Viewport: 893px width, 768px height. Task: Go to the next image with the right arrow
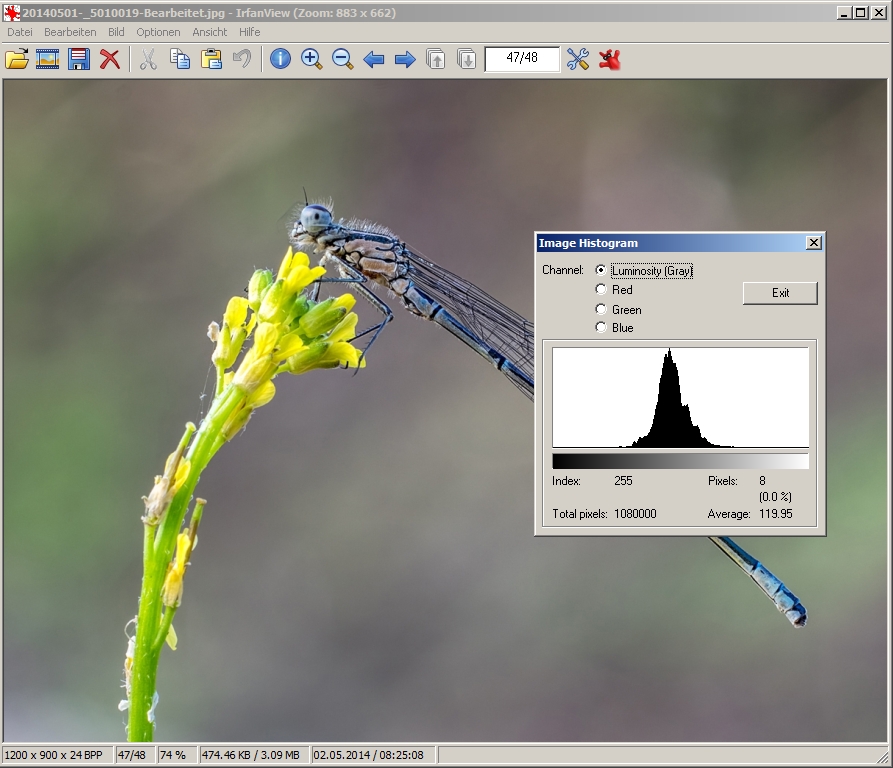click(x=405, y=59)
